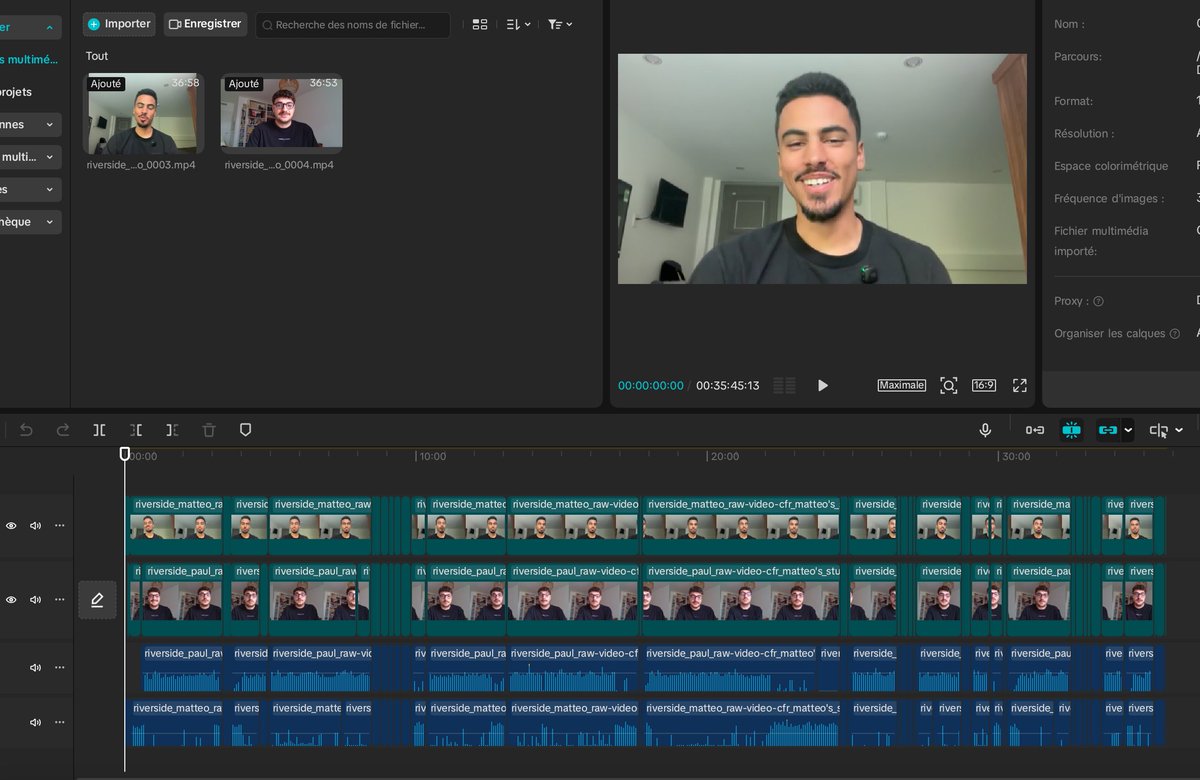Expand the 'nèque' sidebar section
This screenshot has height=780, width=1200.
pos(30,222)
